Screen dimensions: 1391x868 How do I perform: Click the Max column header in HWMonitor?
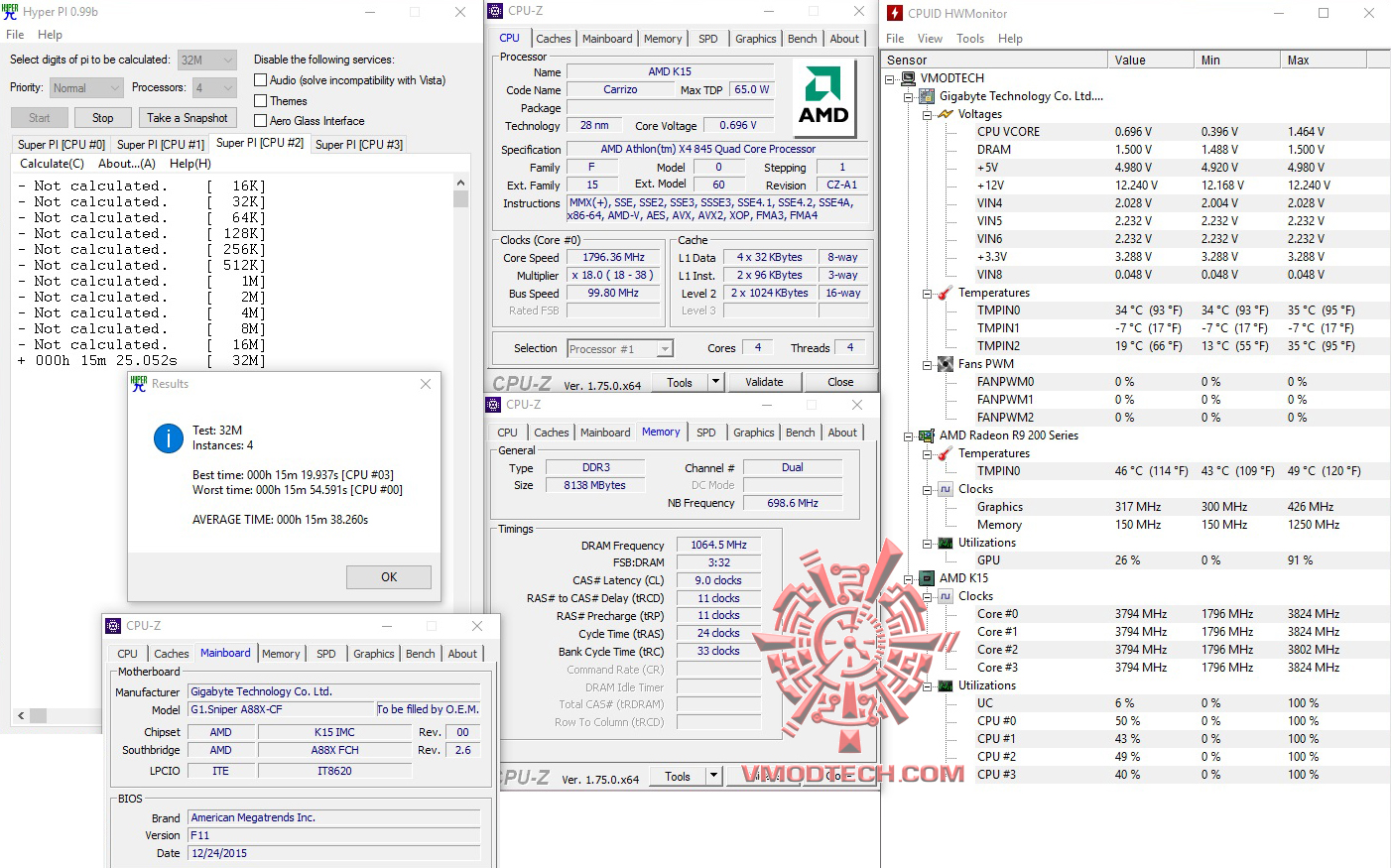pyautogui.click(x=1324, y=60)
